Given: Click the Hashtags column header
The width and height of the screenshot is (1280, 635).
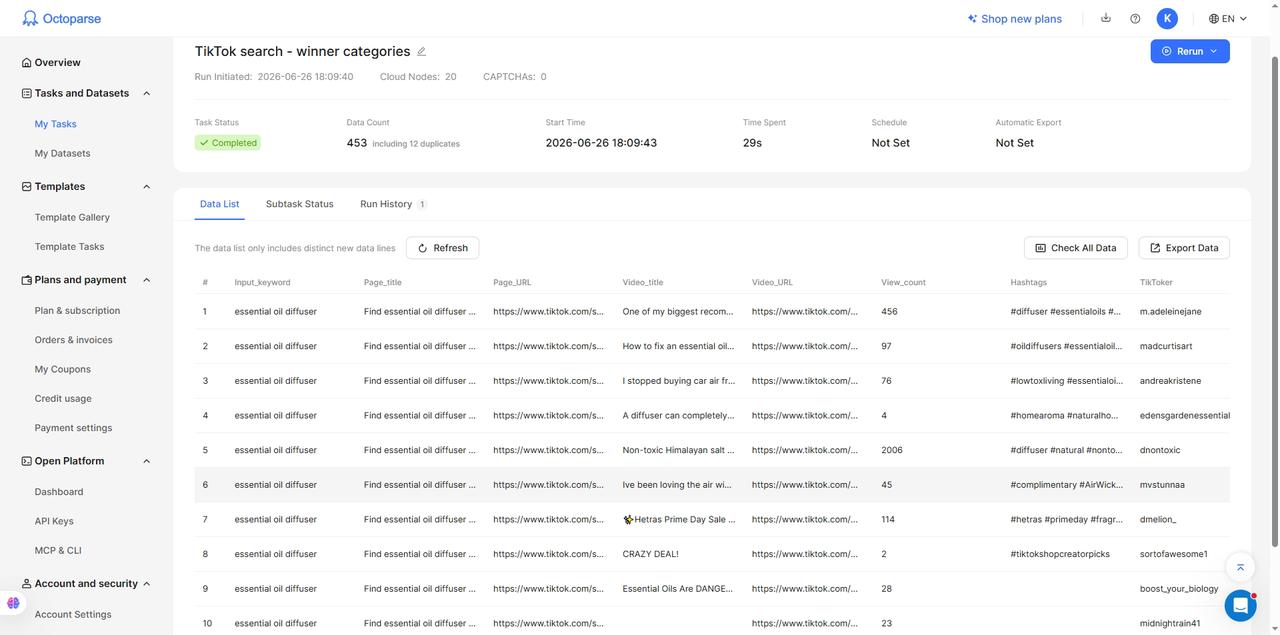Looking at the screenshot, I should click(1028, 282).
